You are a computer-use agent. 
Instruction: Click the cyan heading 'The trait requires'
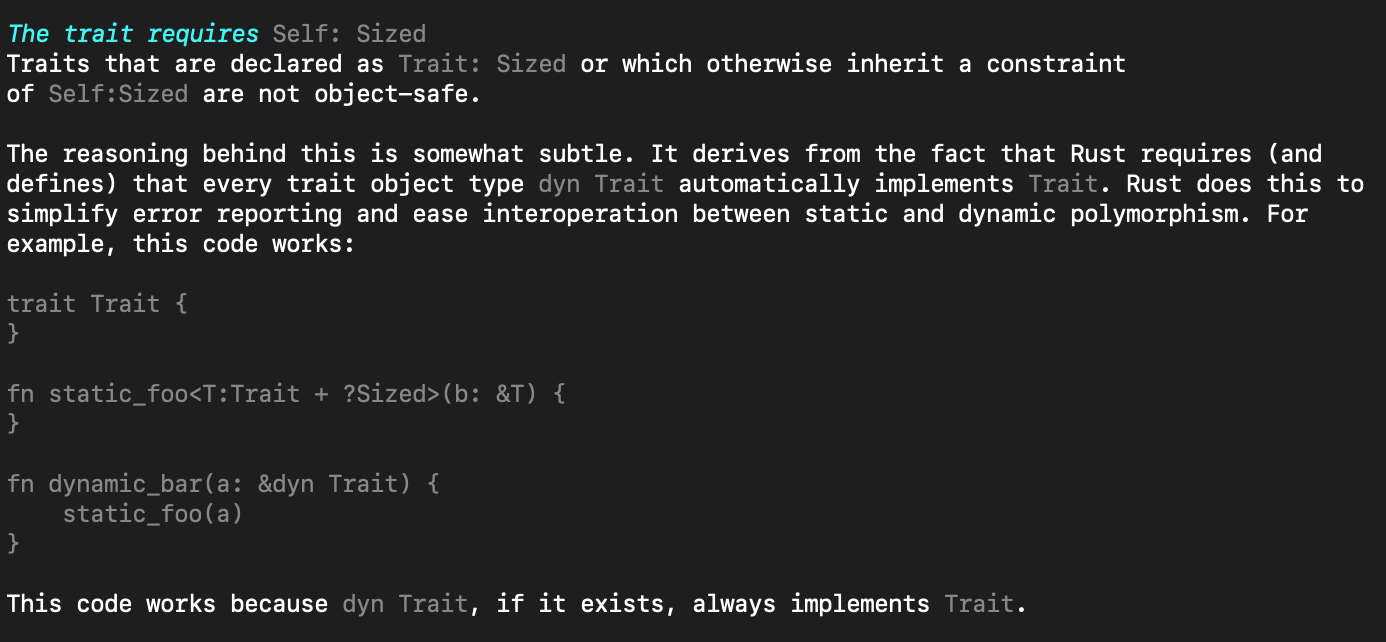pyautogui.click(x=133, y=34)
